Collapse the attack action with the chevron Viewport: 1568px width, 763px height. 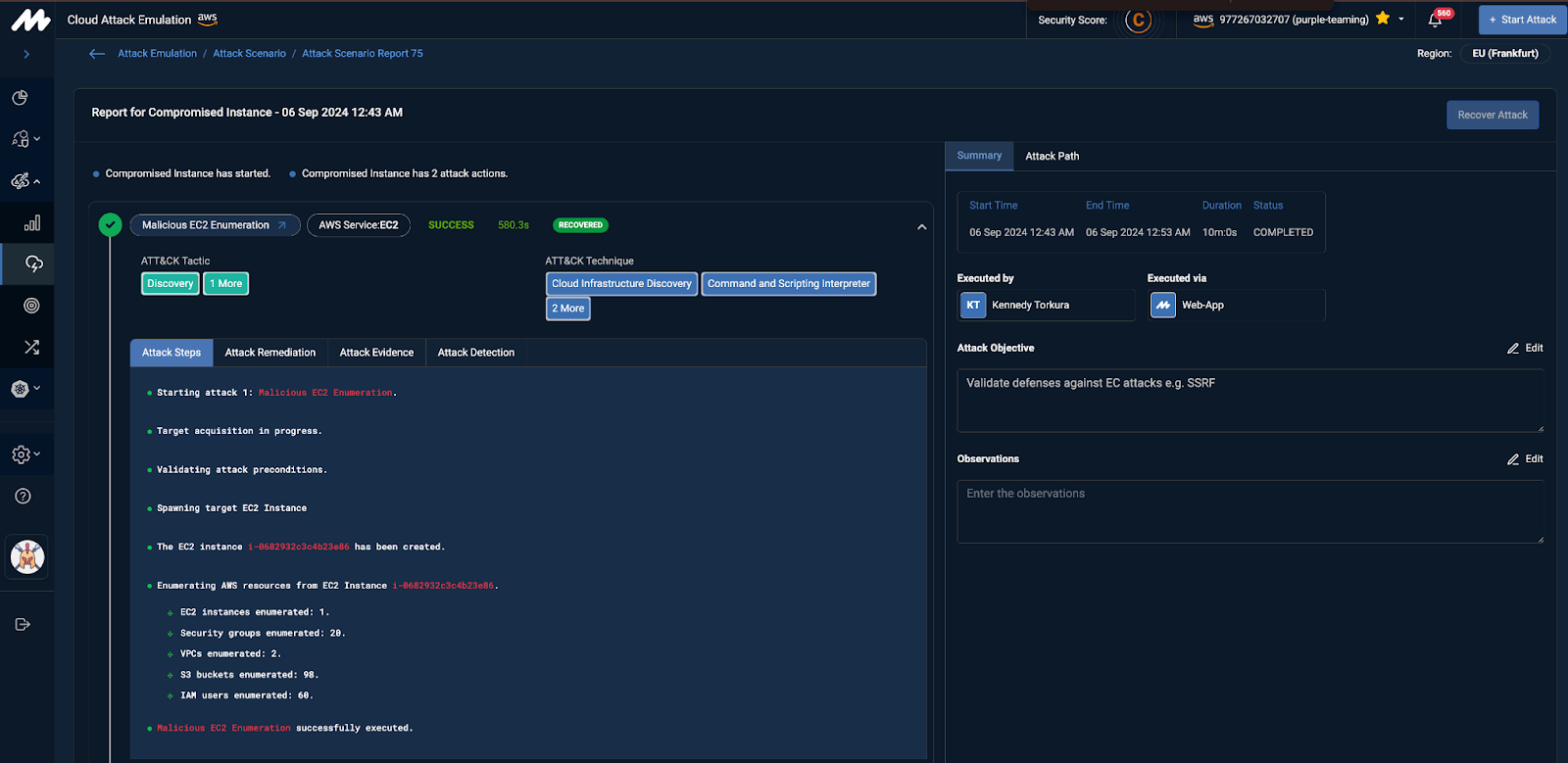[x=921, y=227]
